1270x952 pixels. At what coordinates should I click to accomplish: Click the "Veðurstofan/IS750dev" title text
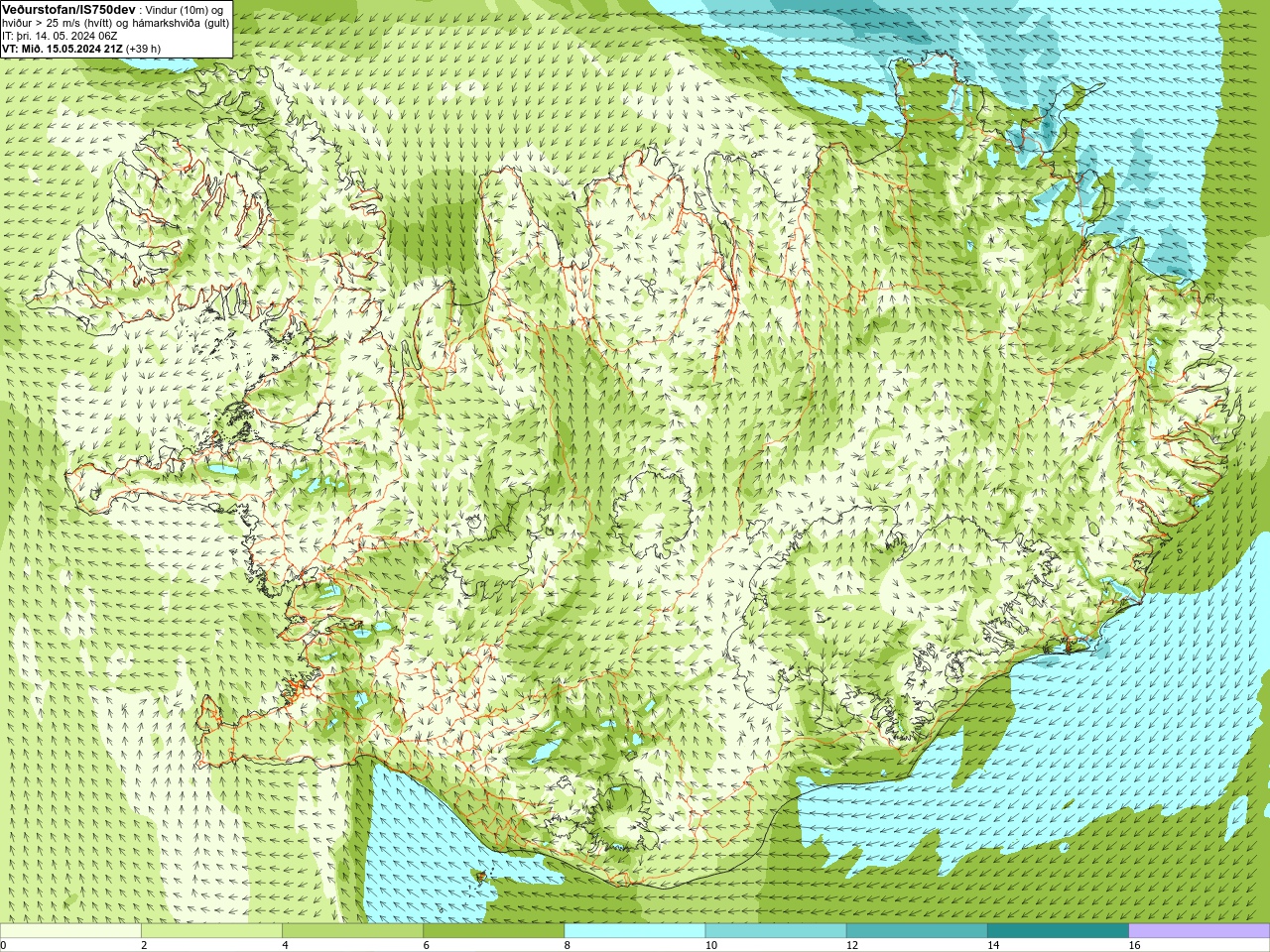tap(69, 9)
